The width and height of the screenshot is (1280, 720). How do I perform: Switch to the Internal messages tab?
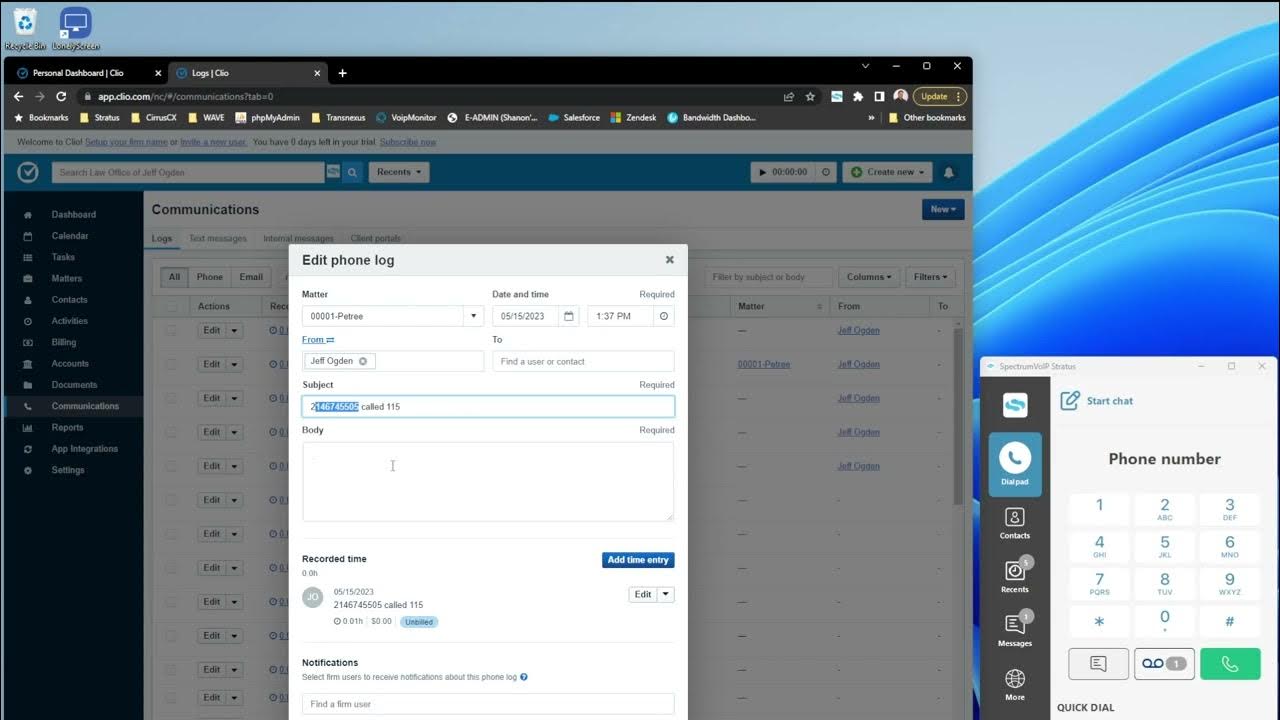(x=298, y=239)
